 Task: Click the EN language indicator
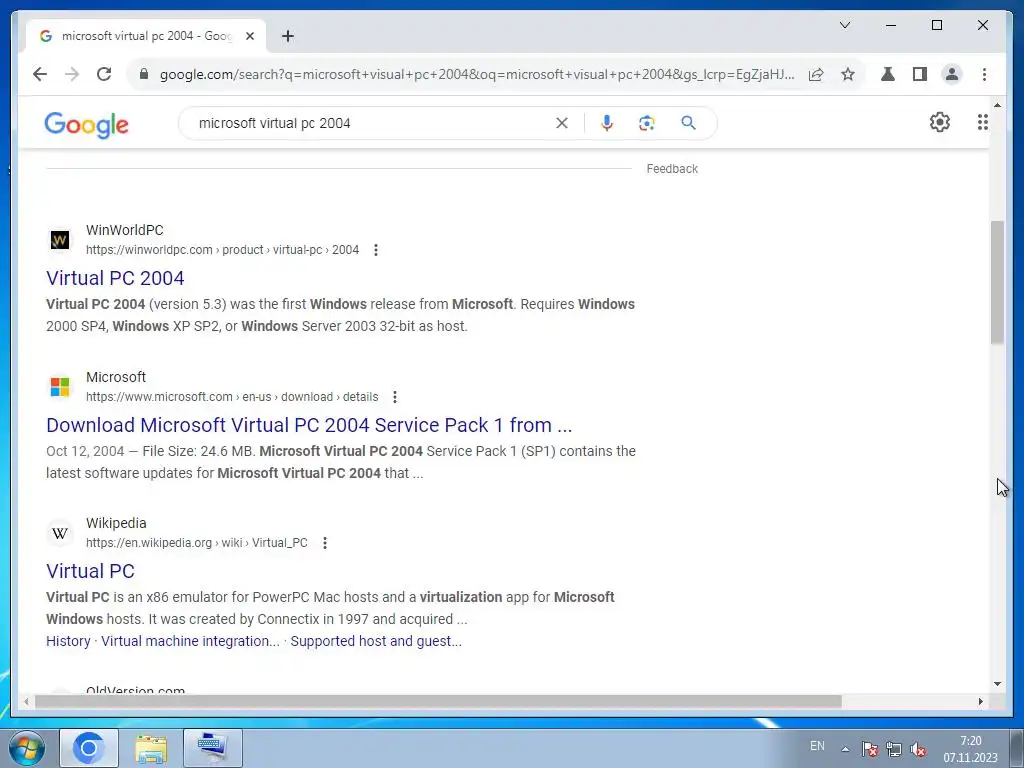point(817,746)
